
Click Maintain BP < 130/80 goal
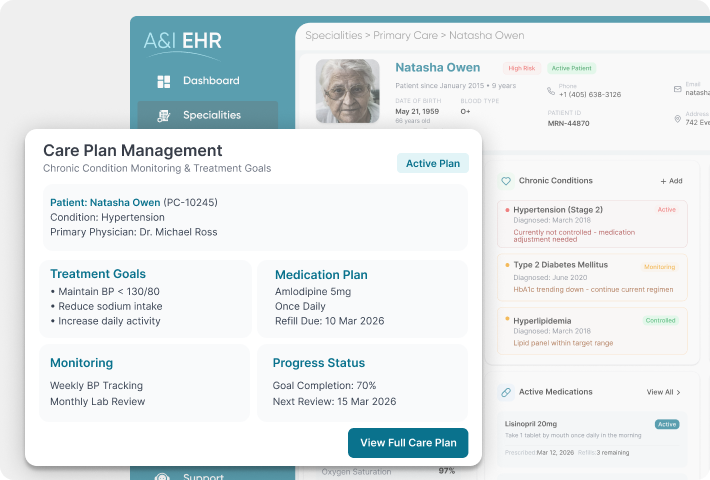click(x=105, y=292)
